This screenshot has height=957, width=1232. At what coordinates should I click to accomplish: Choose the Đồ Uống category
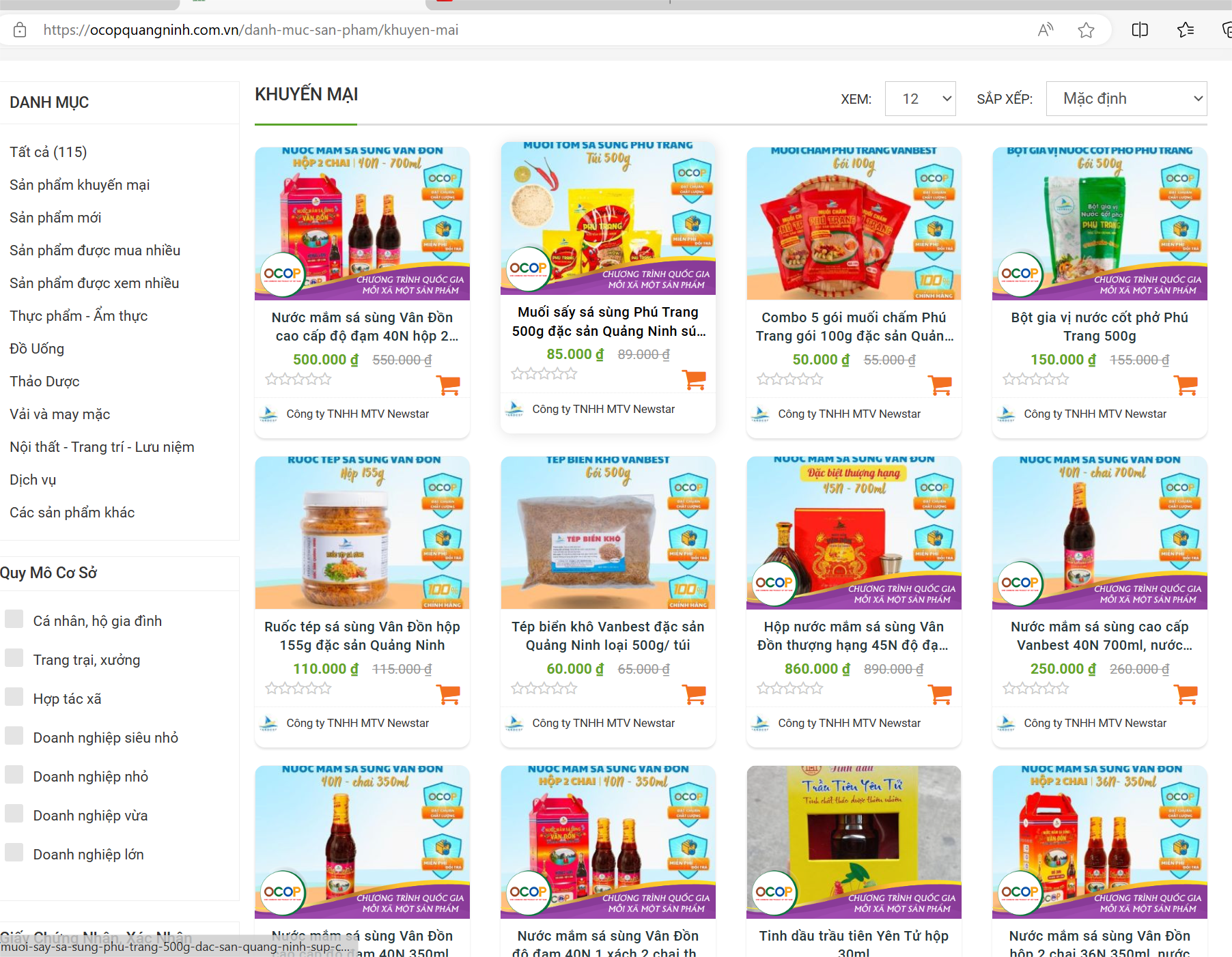[x=37, y=349]
